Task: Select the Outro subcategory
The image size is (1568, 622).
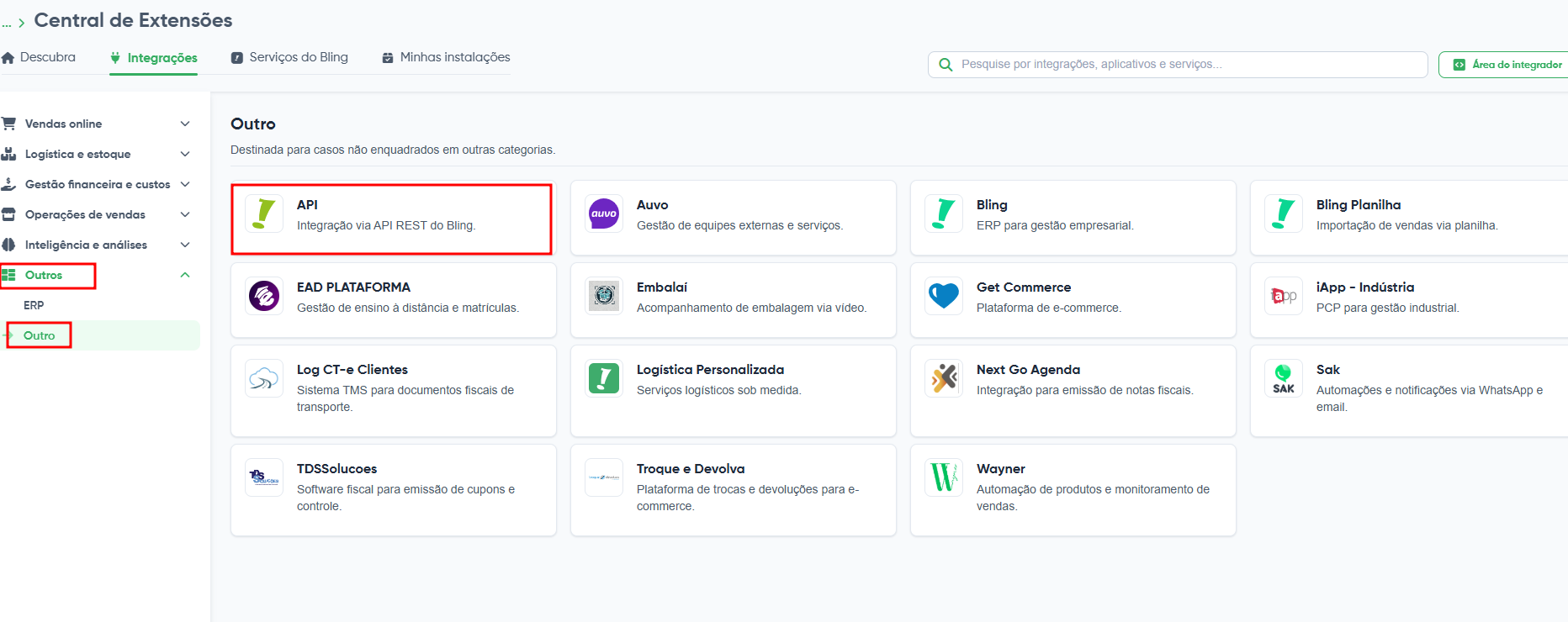Action: (x=39, y=335)
